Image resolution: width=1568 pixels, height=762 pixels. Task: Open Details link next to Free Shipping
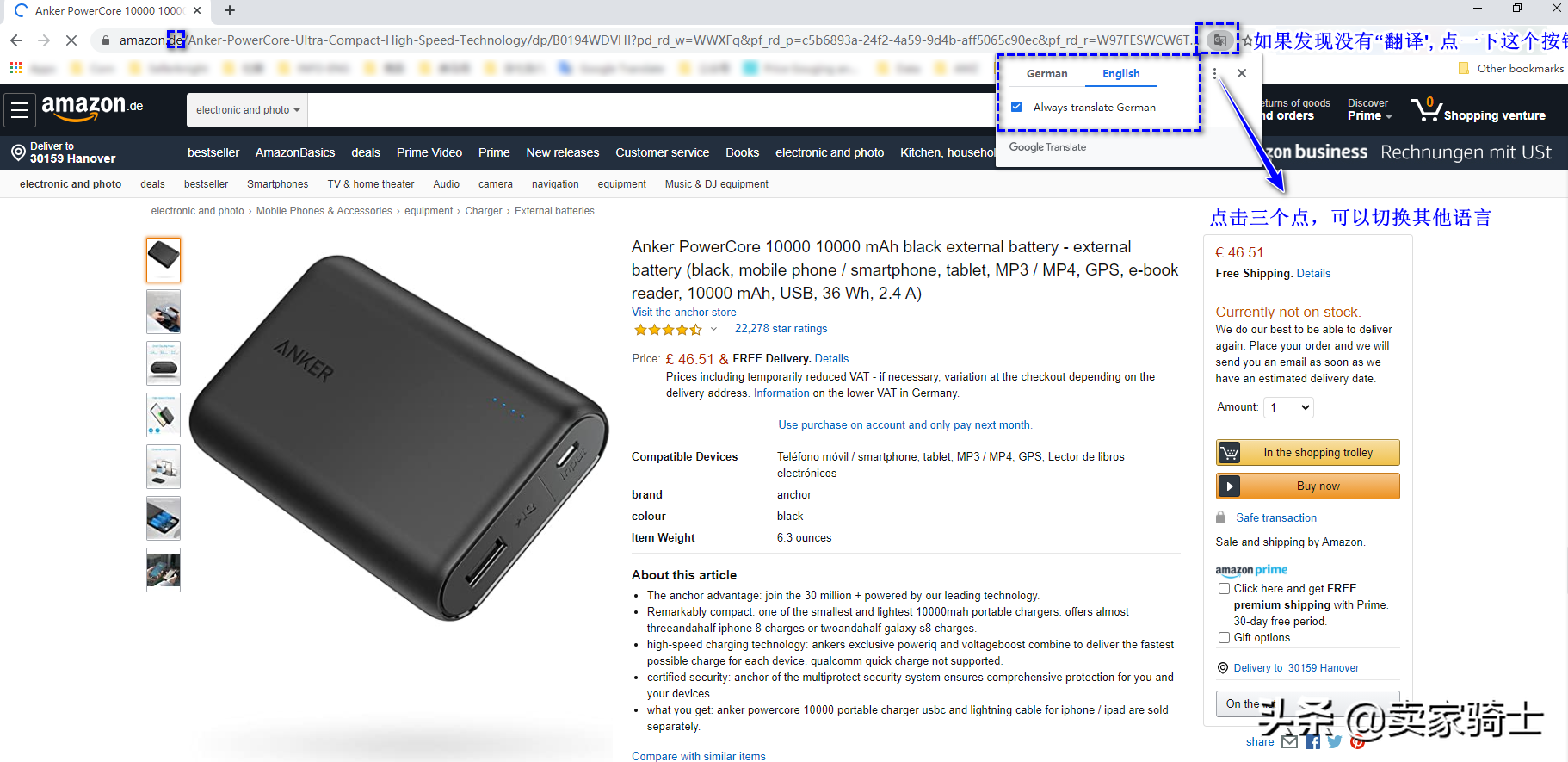point(1313,274)
